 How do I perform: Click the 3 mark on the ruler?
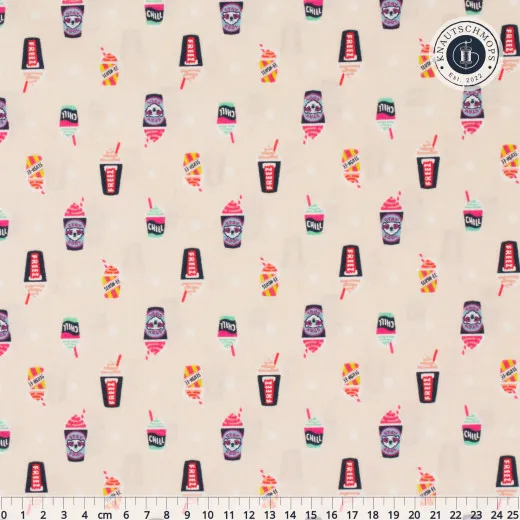click(x=64, y=514)
